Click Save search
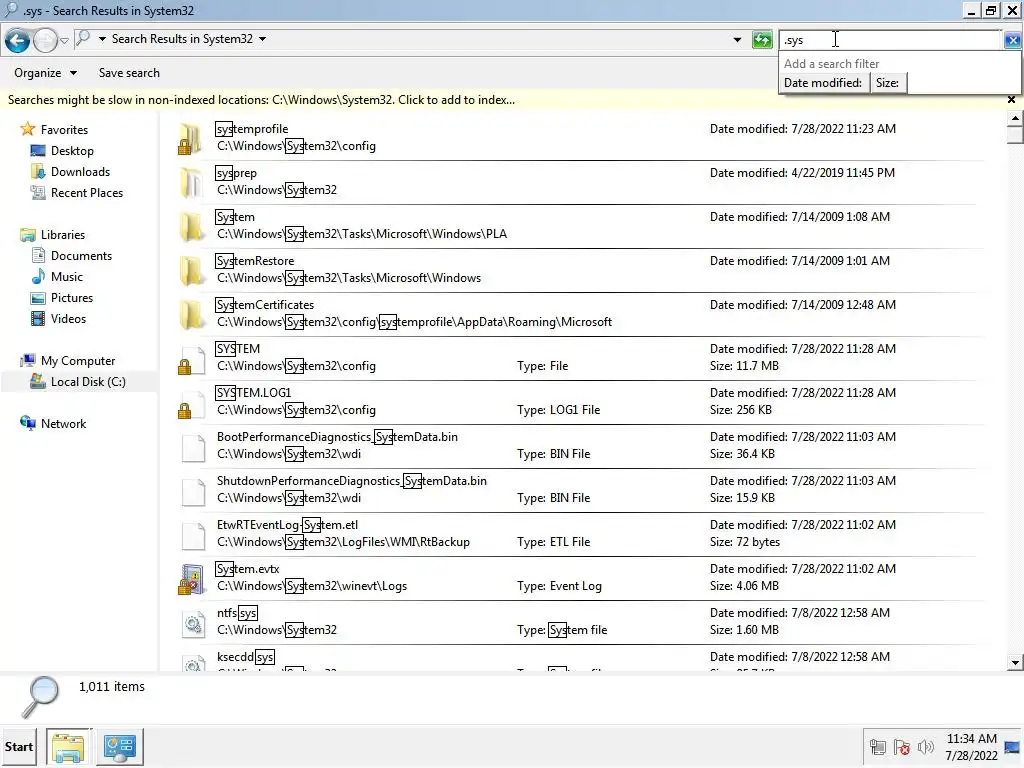This screenshot has width=1024, height=768. tap(129, 73)
